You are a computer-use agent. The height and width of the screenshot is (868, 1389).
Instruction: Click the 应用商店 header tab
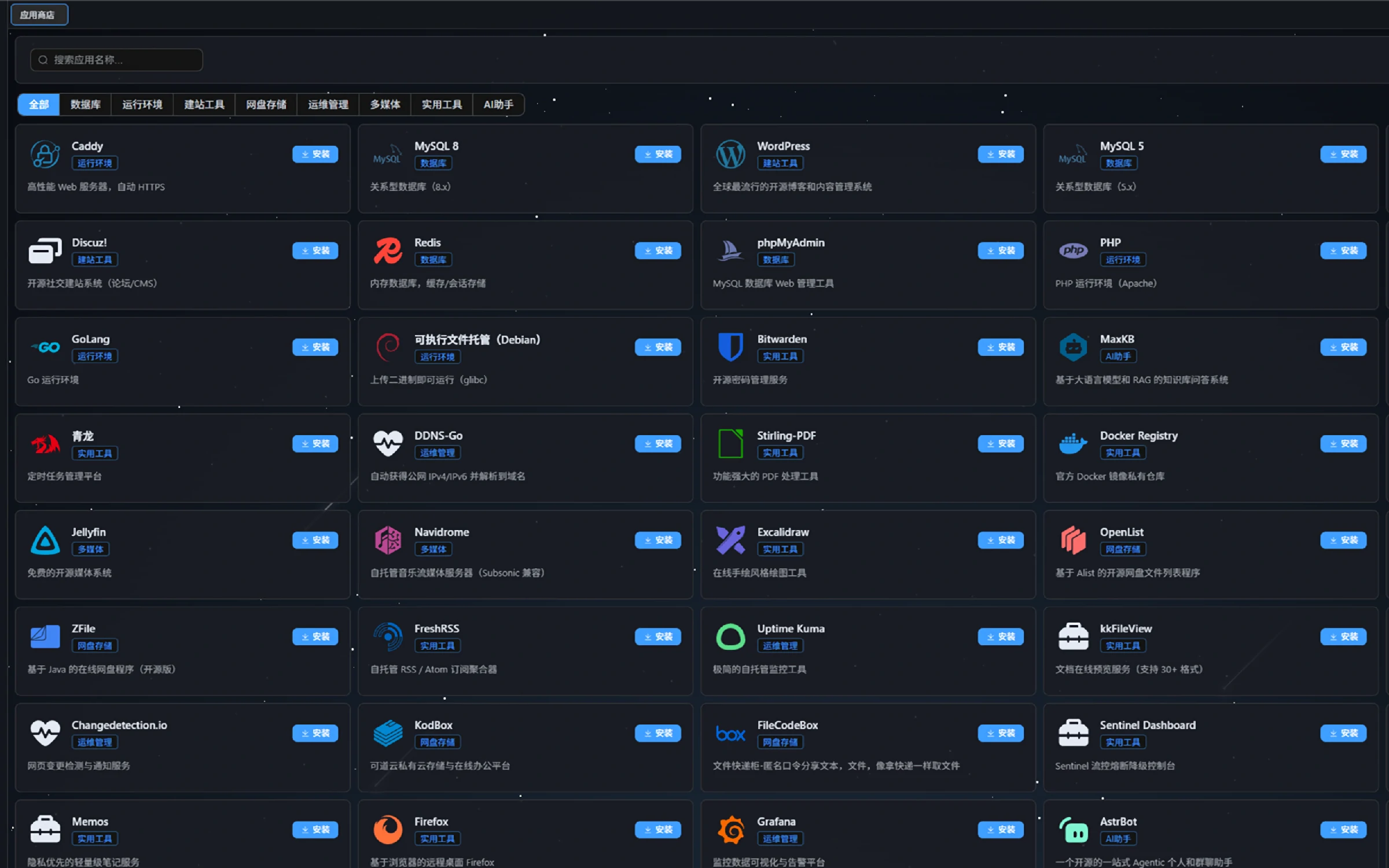(x=38, y=15)
